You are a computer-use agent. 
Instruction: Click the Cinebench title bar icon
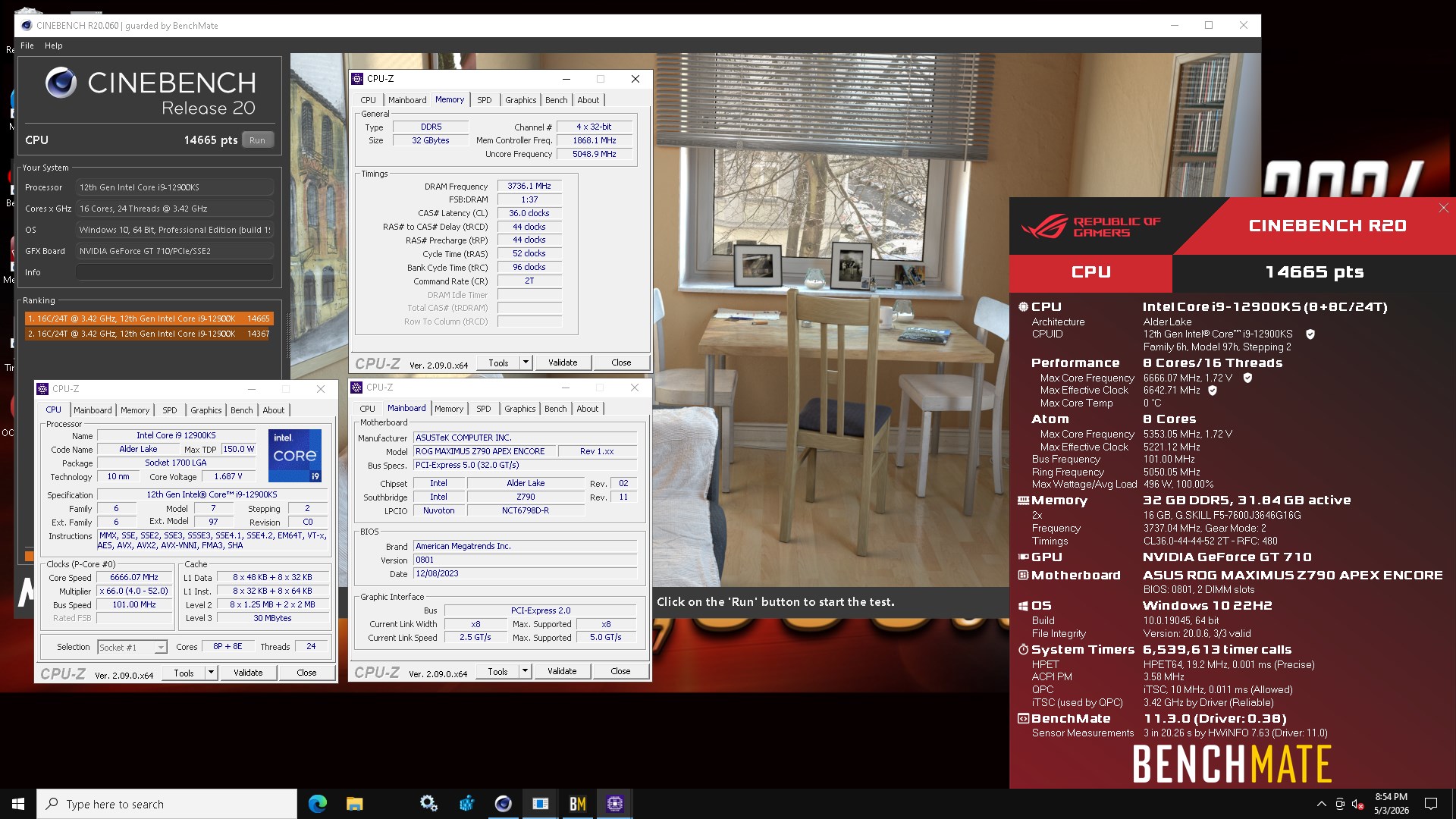click(x=27, y=25)
